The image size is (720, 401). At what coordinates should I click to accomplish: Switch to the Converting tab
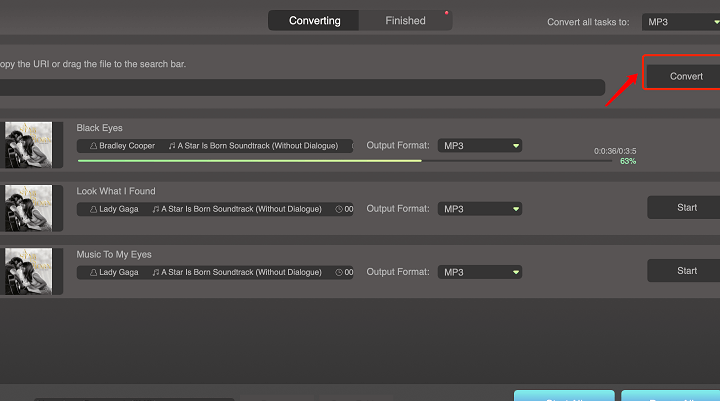(x=314, y=20)
